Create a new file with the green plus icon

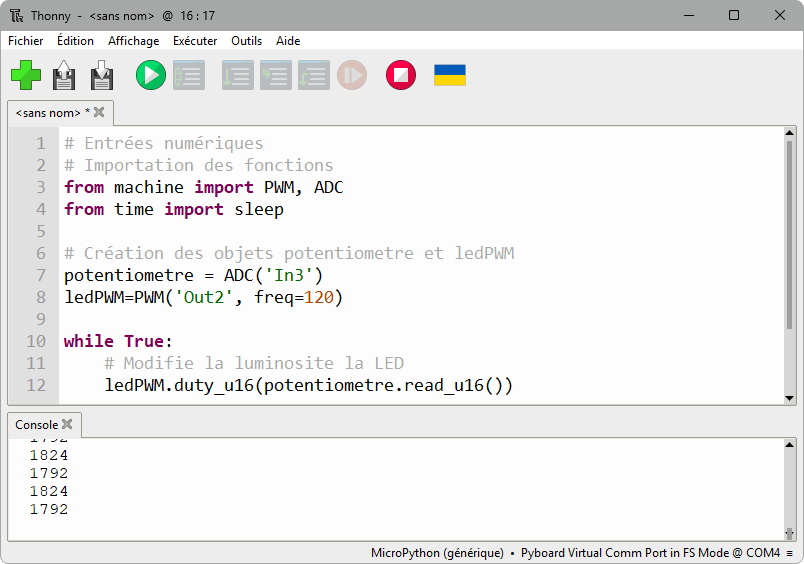(26, 75)
